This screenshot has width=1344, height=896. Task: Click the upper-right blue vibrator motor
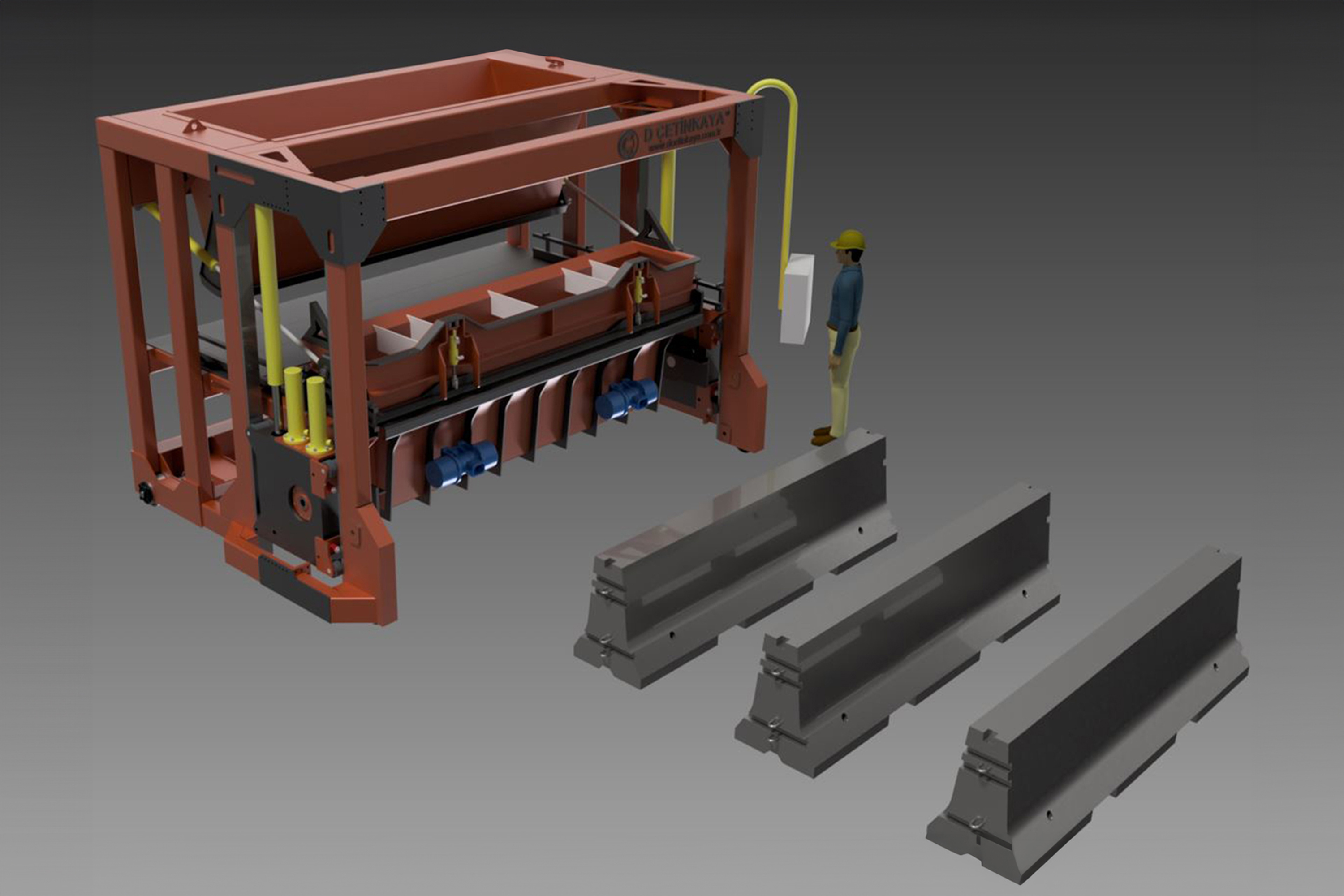626,398
